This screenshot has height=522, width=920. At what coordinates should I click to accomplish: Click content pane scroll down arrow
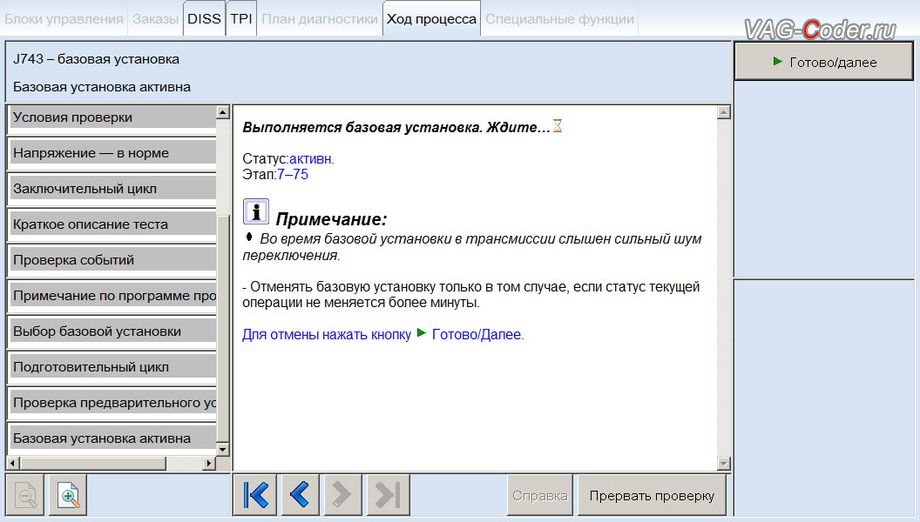click(x=724, y=463)
